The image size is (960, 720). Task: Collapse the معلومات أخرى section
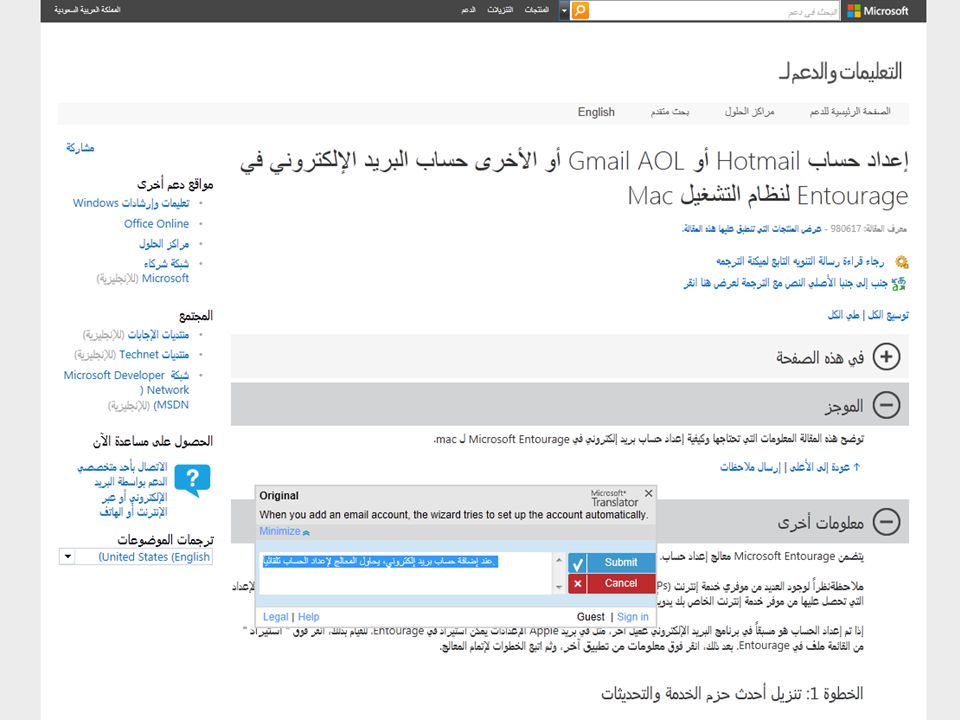pyautogui.click(x=887, y=522)
